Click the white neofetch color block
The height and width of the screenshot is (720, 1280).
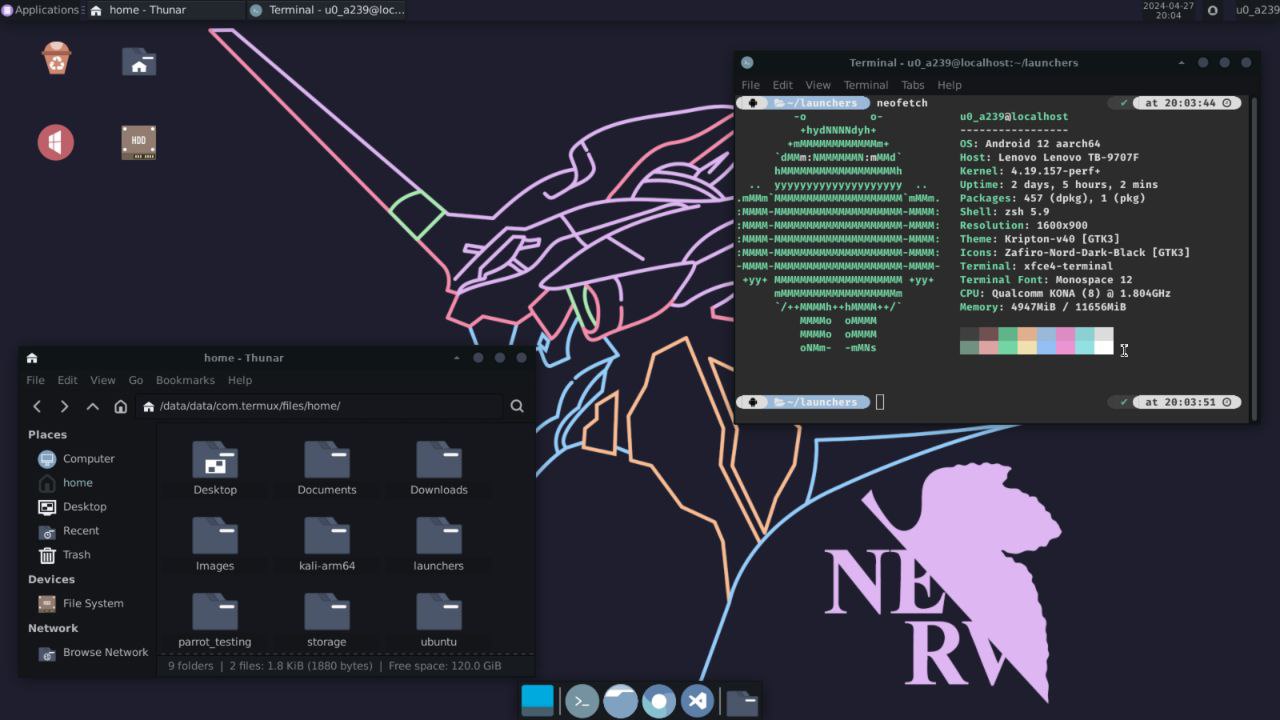[x=1103, y=347]
